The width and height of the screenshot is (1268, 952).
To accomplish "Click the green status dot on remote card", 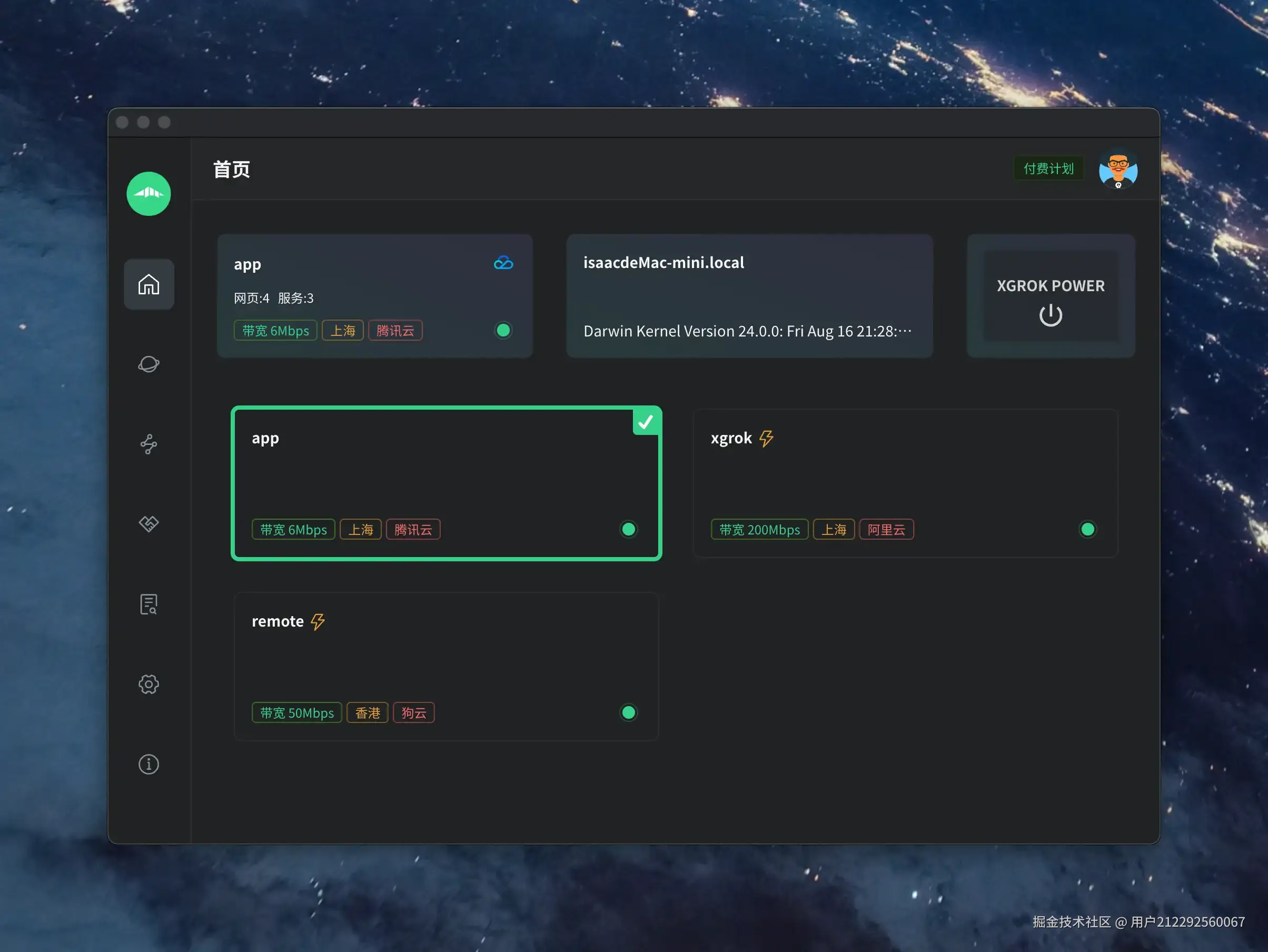I will click(628, 712).
